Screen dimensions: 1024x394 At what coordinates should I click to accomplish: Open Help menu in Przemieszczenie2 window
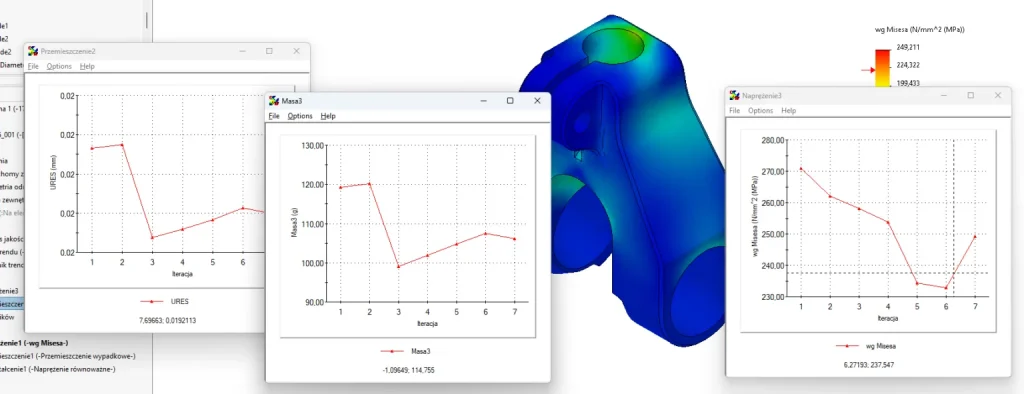point(87,67)
